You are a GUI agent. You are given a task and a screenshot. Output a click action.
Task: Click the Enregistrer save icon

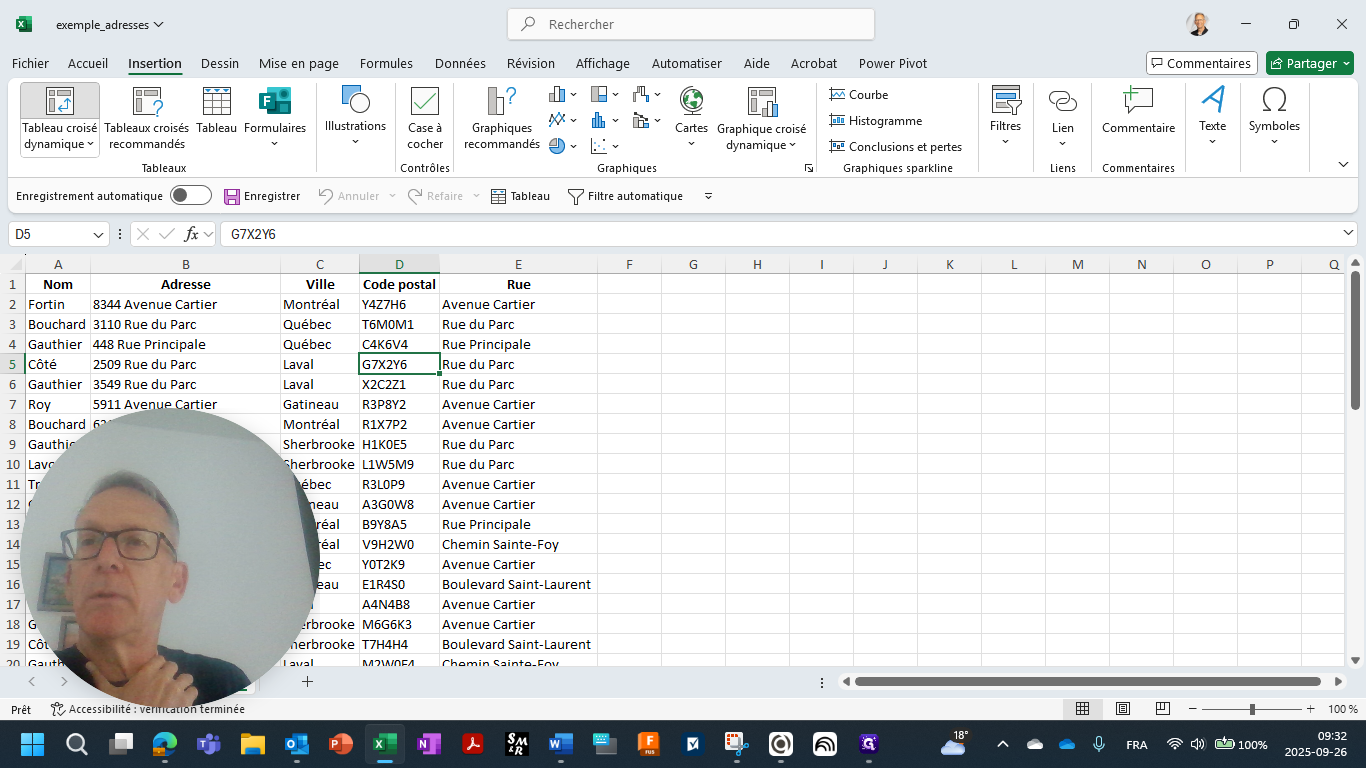232,195
